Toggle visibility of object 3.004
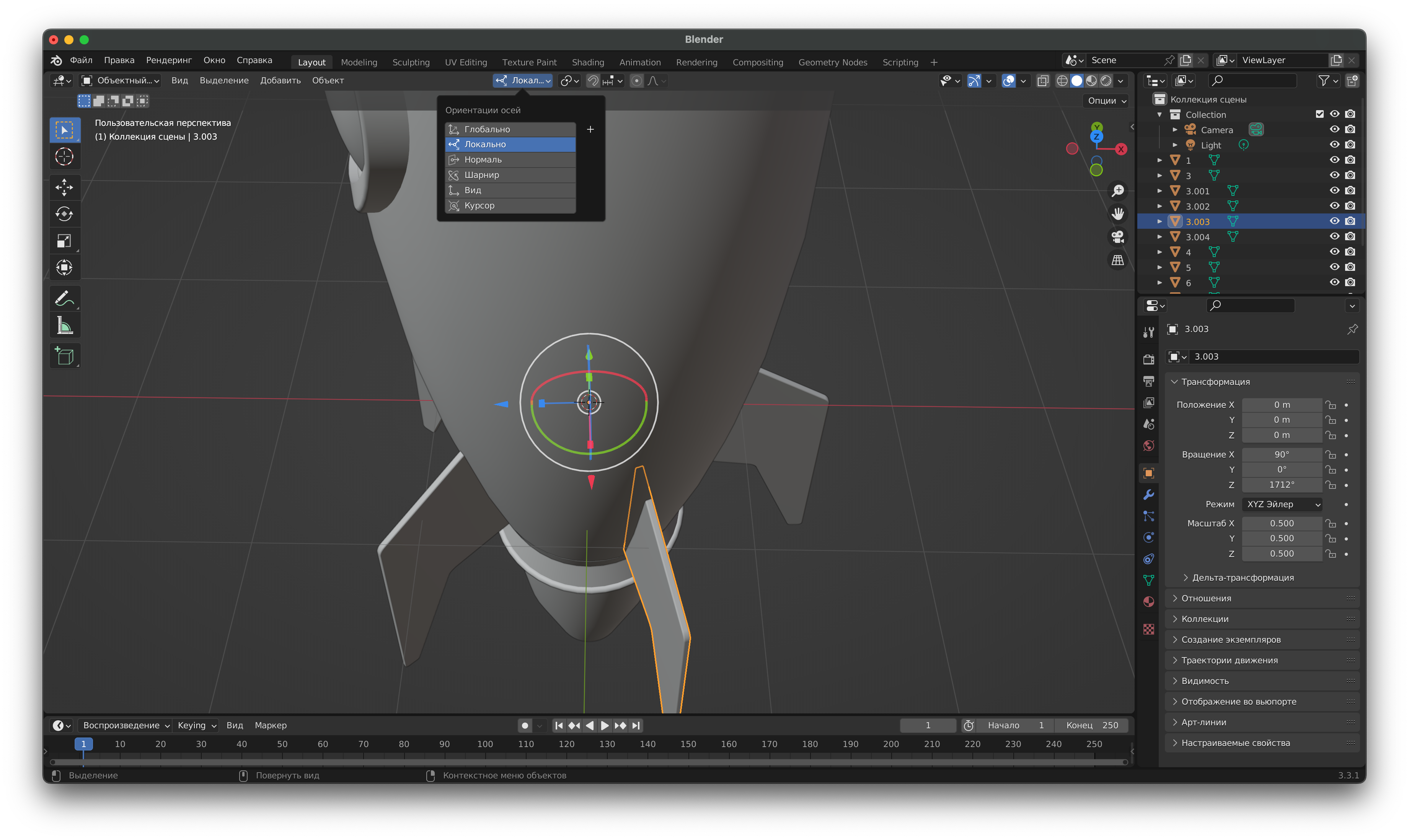The height and width of the screenshot is (840, 1409). (x=1334, y=237)
